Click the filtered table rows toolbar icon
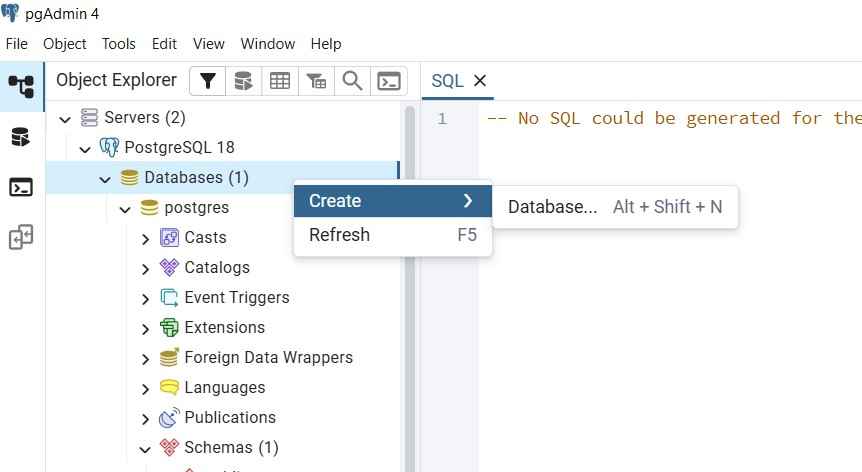 coord(316,81)
